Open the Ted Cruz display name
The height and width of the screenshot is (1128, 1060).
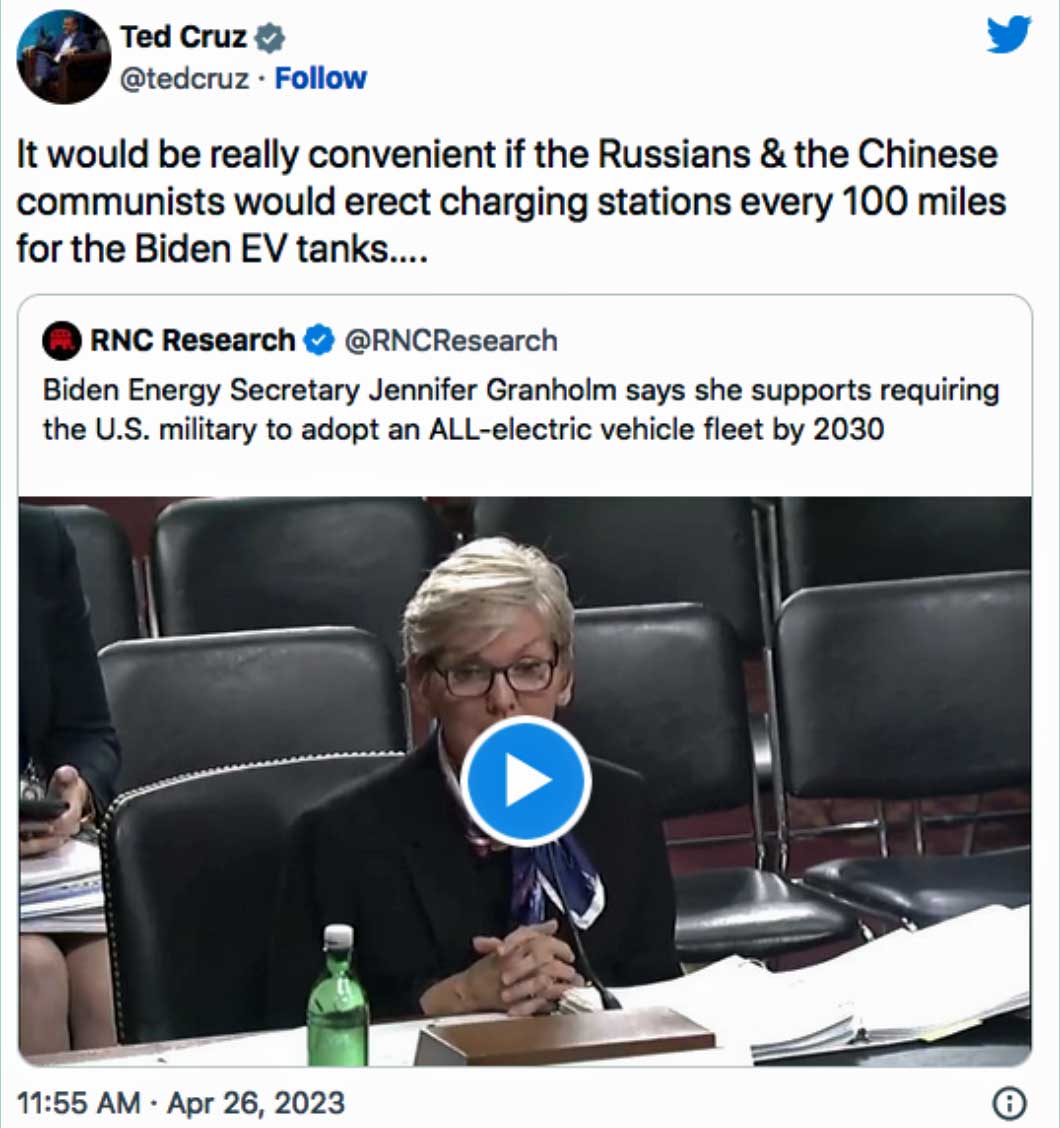coord(184,37)
